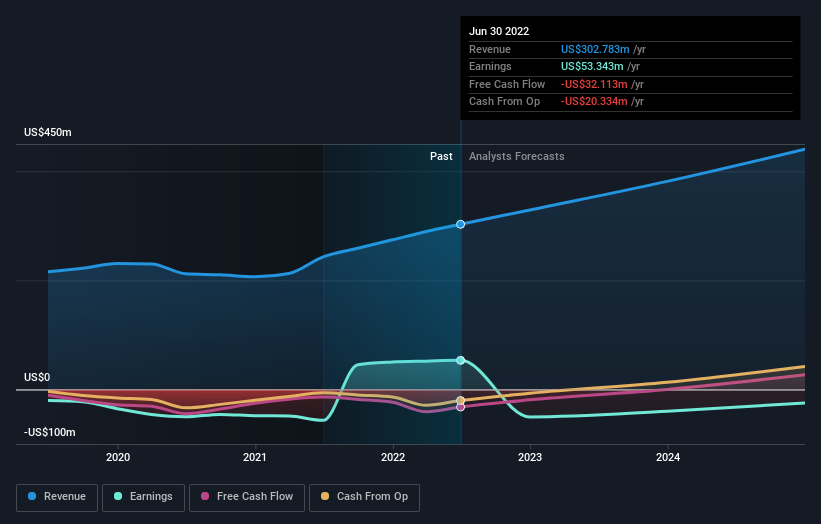
Task: Click the Revenue data point marker on blue line
Action: (x=460, y=224)
